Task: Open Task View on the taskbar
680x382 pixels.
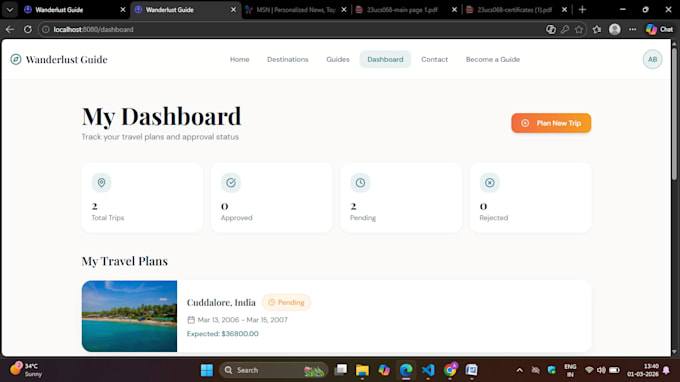Action: pyautogui.click(x=341, y=370)
